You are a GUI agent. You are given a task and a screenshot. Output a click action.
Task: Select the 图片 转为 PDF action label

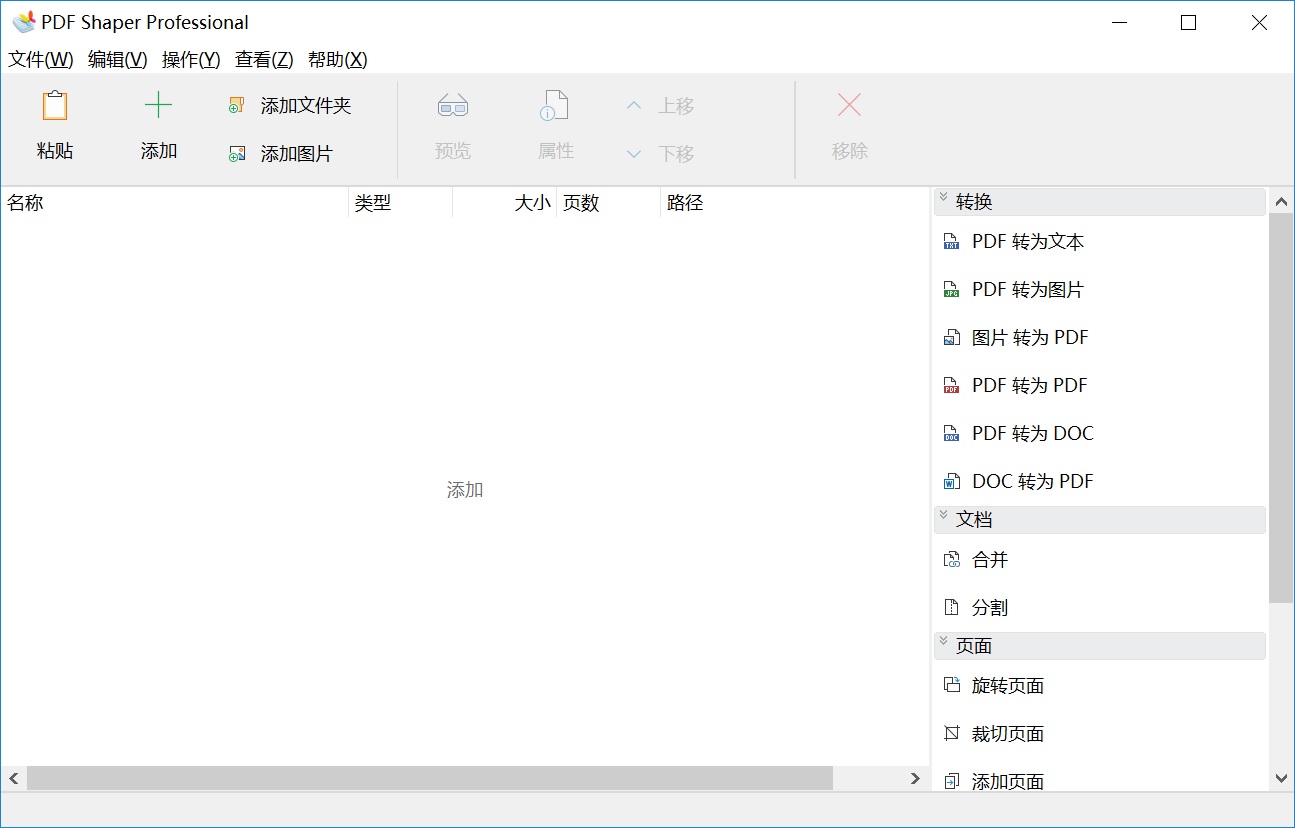[1030, 337]
